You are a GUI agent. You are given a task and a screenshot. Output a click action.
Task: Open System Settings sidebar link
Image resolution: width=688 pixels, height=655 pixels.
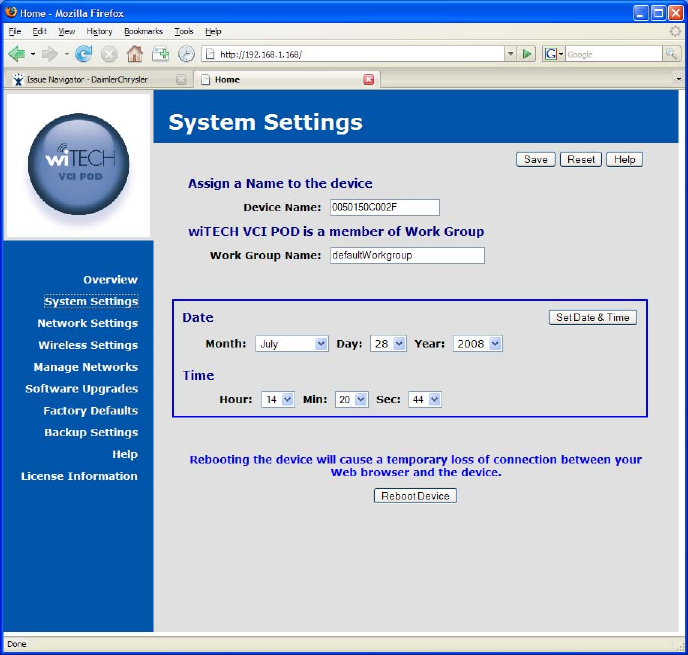[91, 301]
